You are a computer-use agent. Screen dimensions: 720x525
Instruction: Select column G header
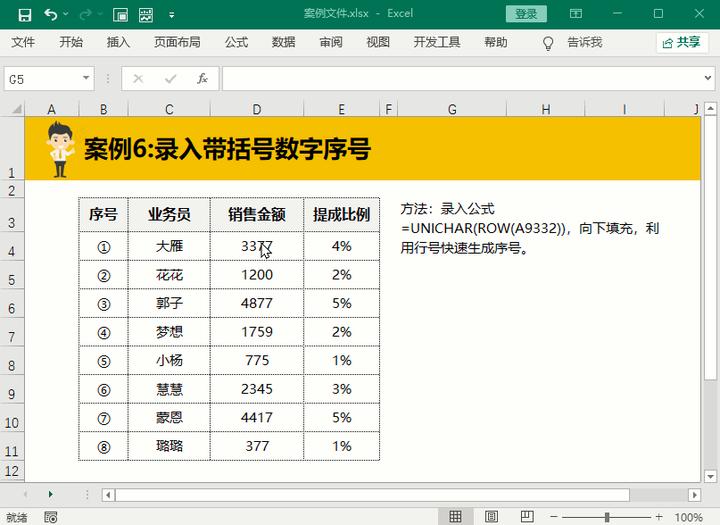(x=452, y=109)
